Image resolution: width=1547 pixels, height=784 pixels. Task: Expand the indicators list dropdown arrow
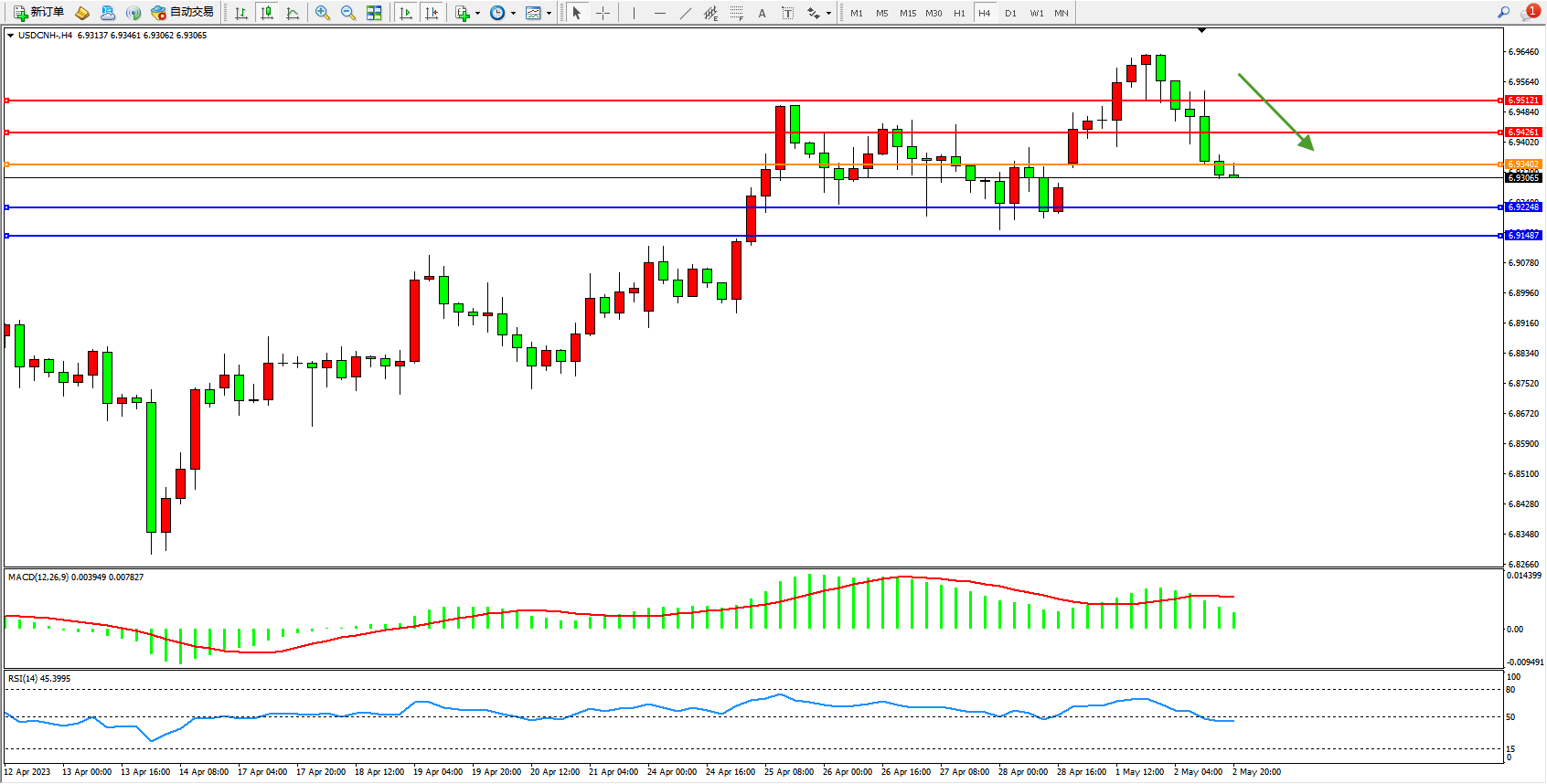pyautogui.click(x=477, y=13)
